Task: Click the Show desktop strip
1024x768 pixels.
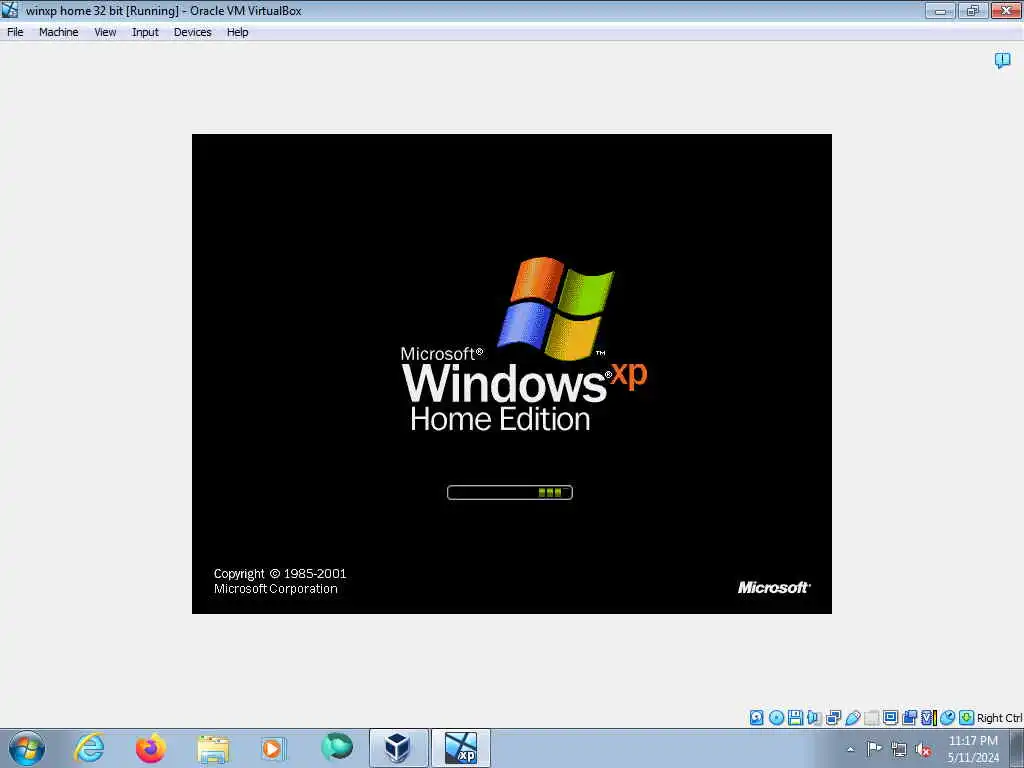Action: click(1017, 748)
